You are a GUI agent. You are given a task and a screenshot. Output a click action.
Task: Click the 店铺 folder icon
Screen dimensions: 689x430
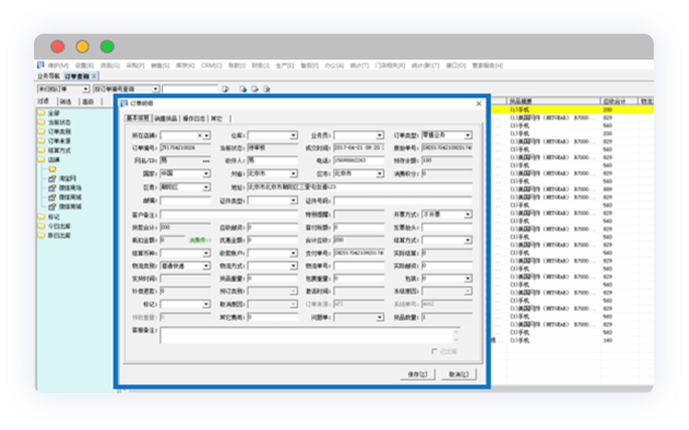pos(40,161)
